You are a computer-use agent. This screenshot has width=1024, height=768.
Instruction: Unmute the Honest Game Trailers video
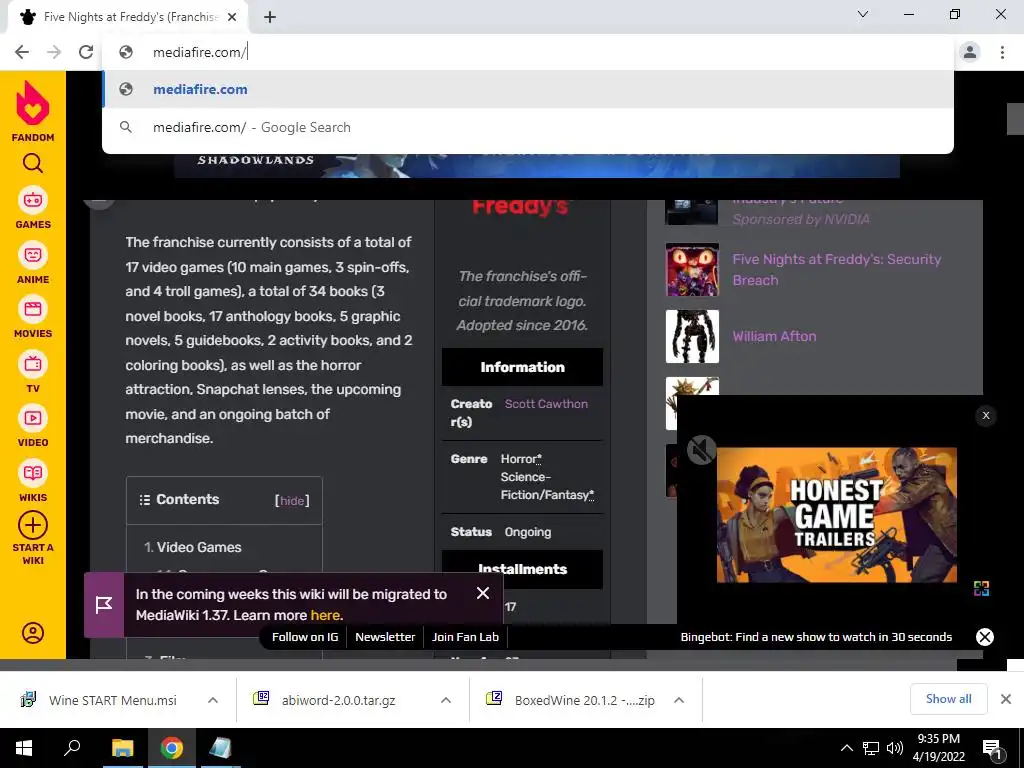(x=701, y=450)
